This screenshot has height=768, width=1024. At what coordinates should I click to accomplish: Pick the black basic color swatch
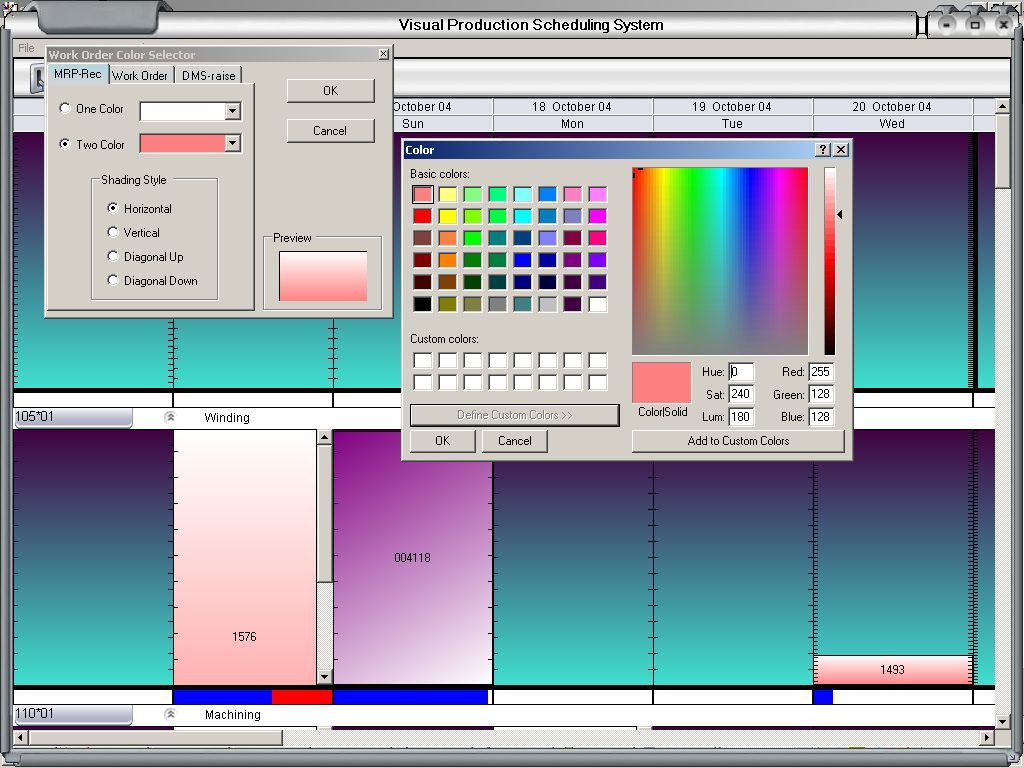423,304
